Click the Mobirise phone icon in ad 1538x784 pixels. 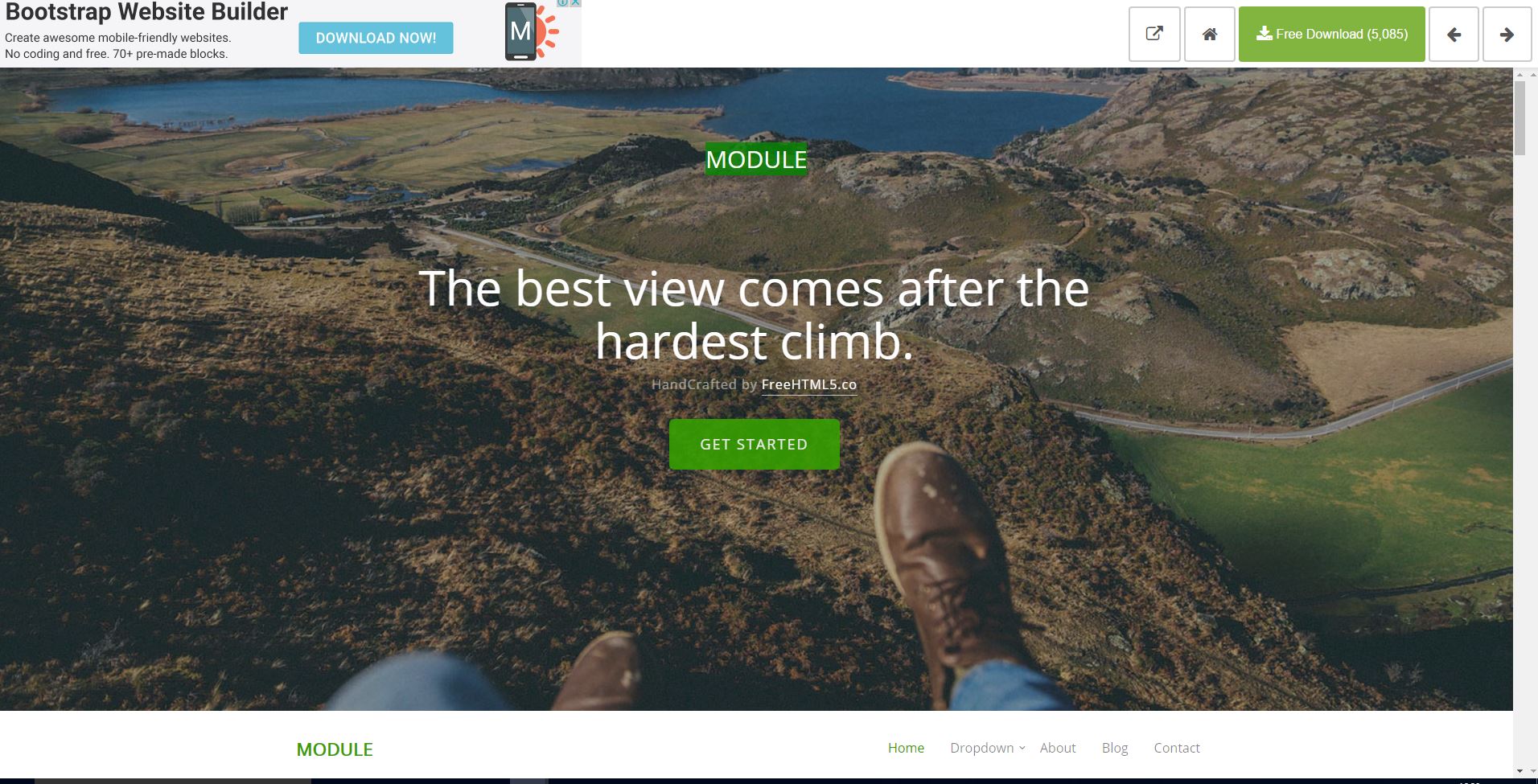pos(521,32)
